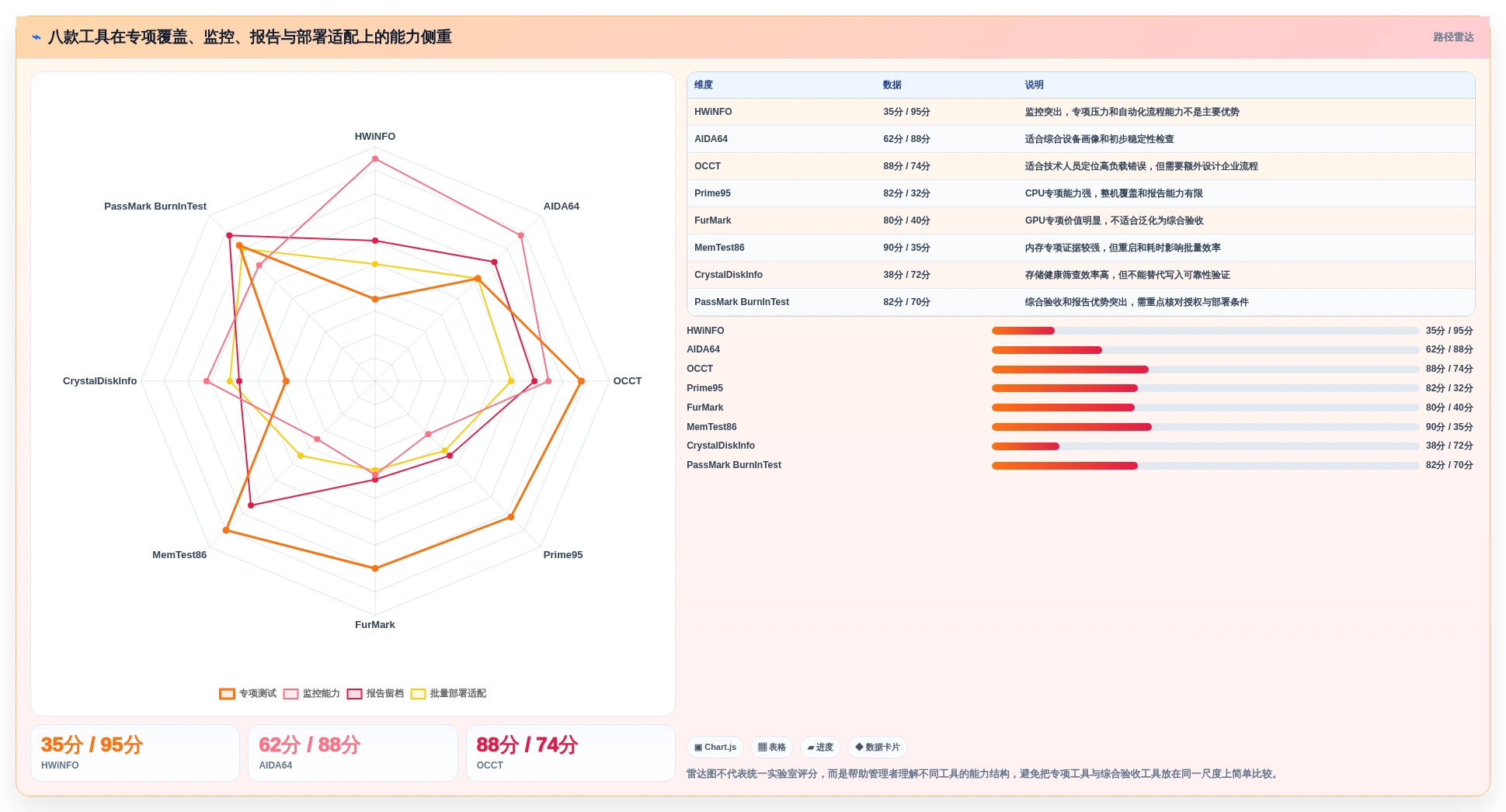Click the orange 专项测试 point on the FurMark axis
This screenshot has width=1506, height=812.
[x=375, y=568]
